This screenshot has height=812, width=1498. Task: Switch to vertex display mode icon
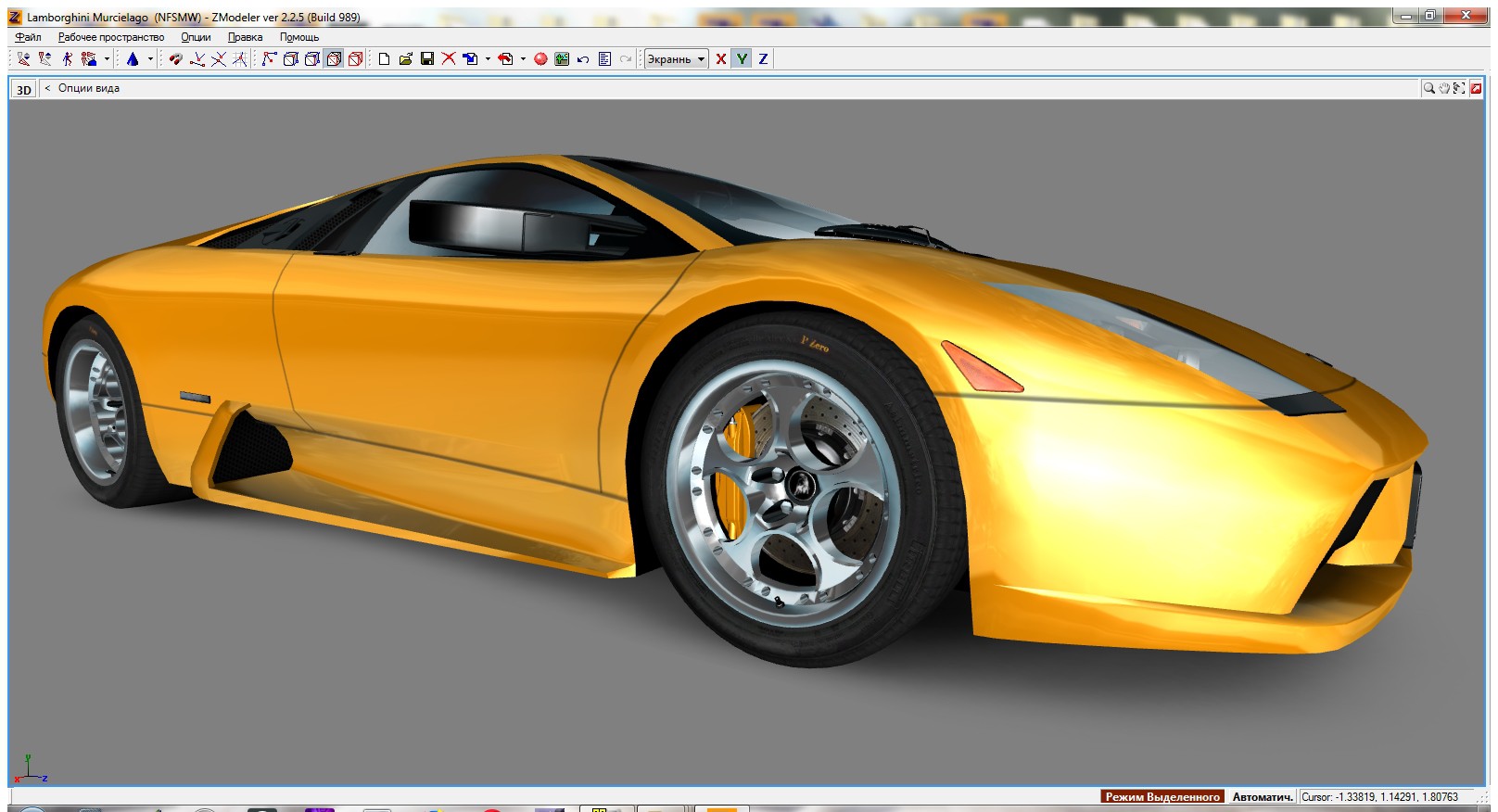click(269, 58)
